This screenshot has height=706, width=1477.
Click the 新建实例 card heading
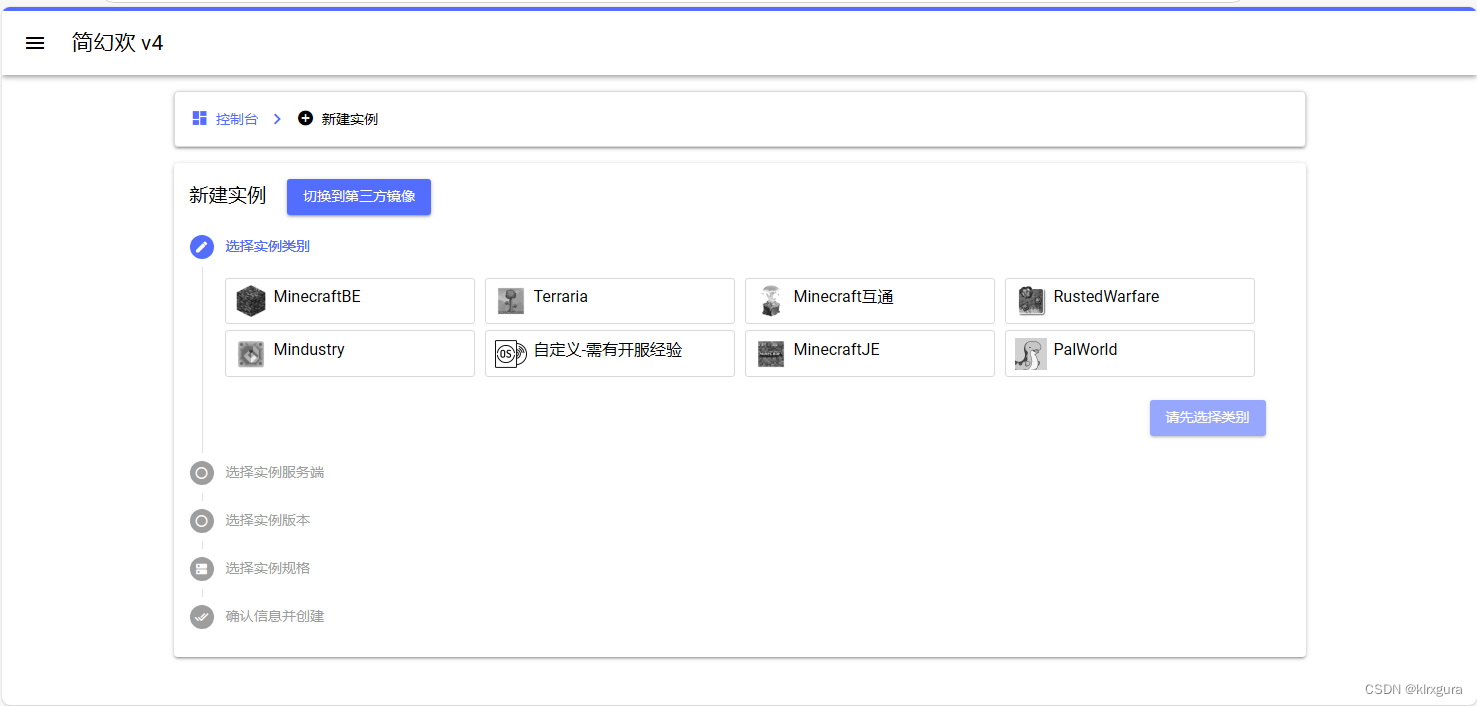(x=227, y=196)
